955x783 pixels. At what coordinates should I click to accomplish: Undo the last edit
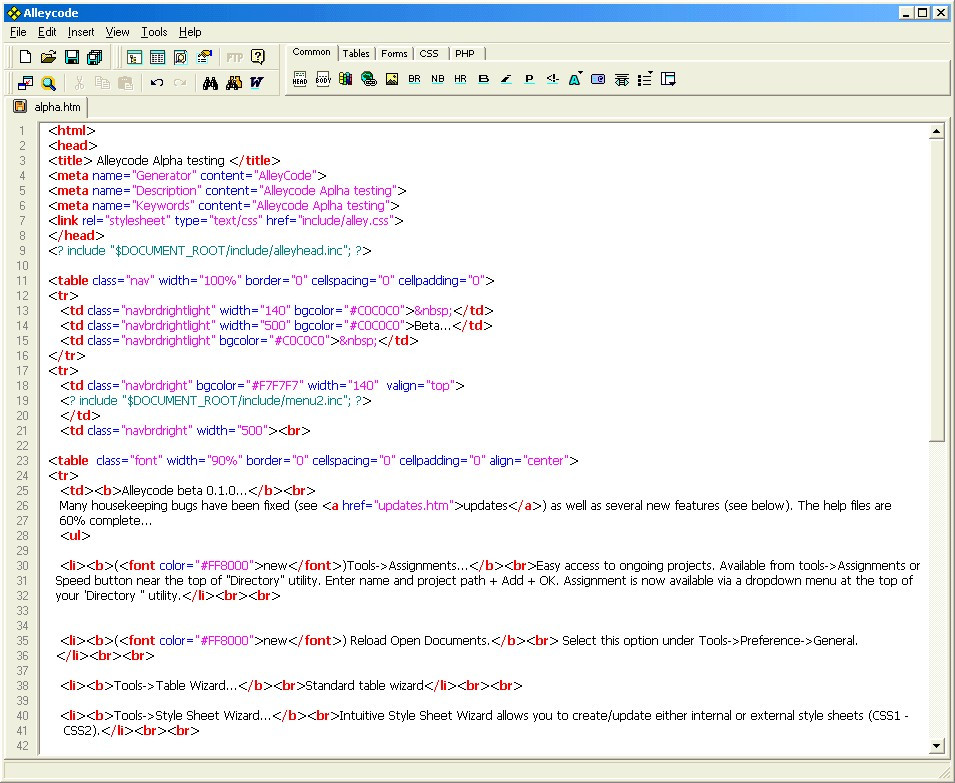coord(157,83)
